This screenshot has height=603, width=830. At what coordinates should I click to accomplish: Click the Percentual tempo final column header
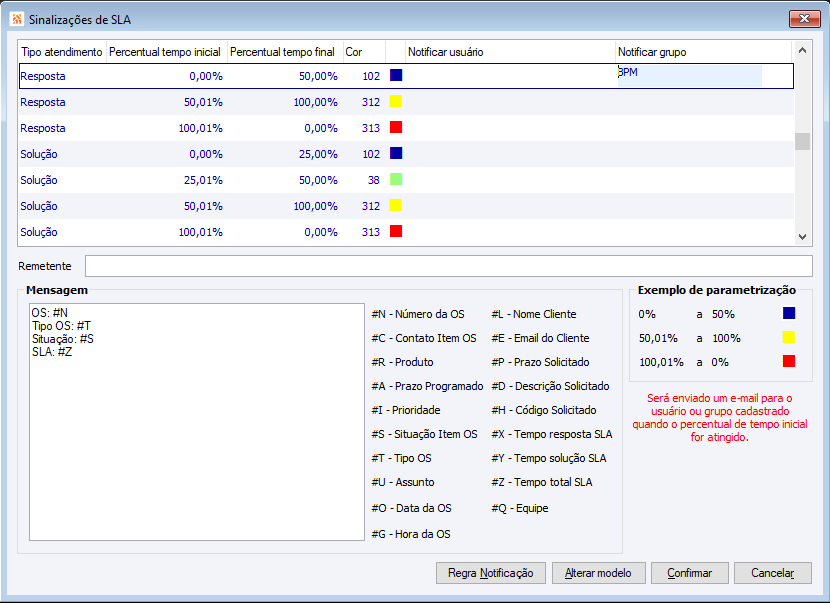pos(285,52)
